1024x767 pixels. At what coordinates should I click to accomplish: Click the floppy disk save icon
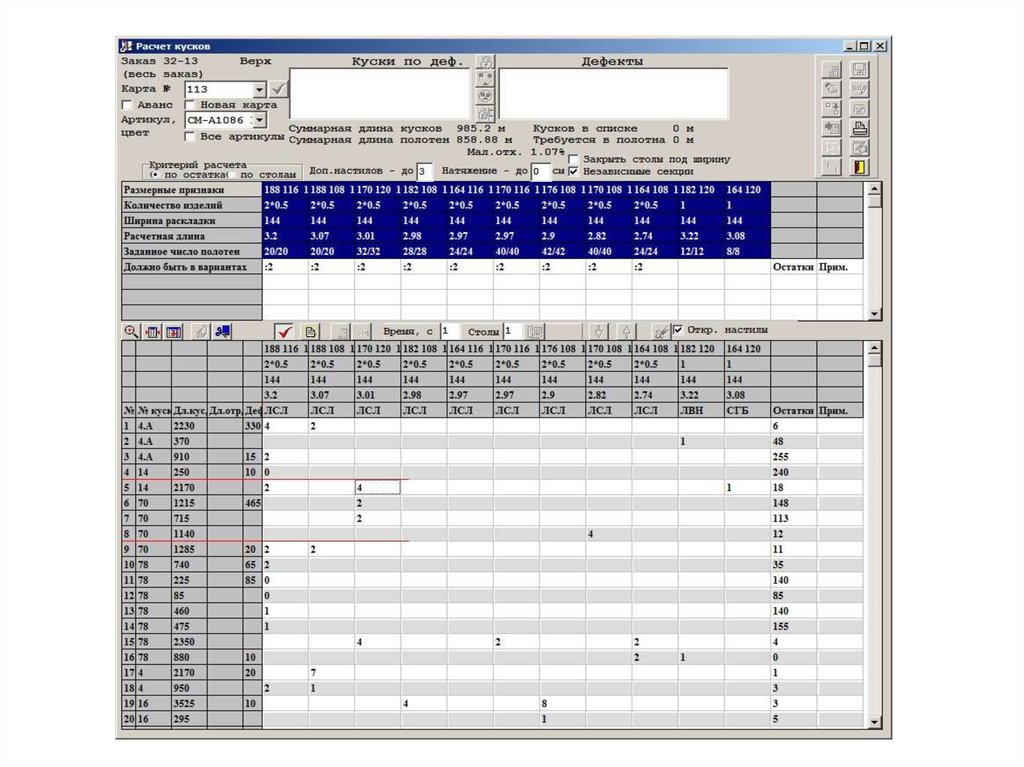click(858, 70)
